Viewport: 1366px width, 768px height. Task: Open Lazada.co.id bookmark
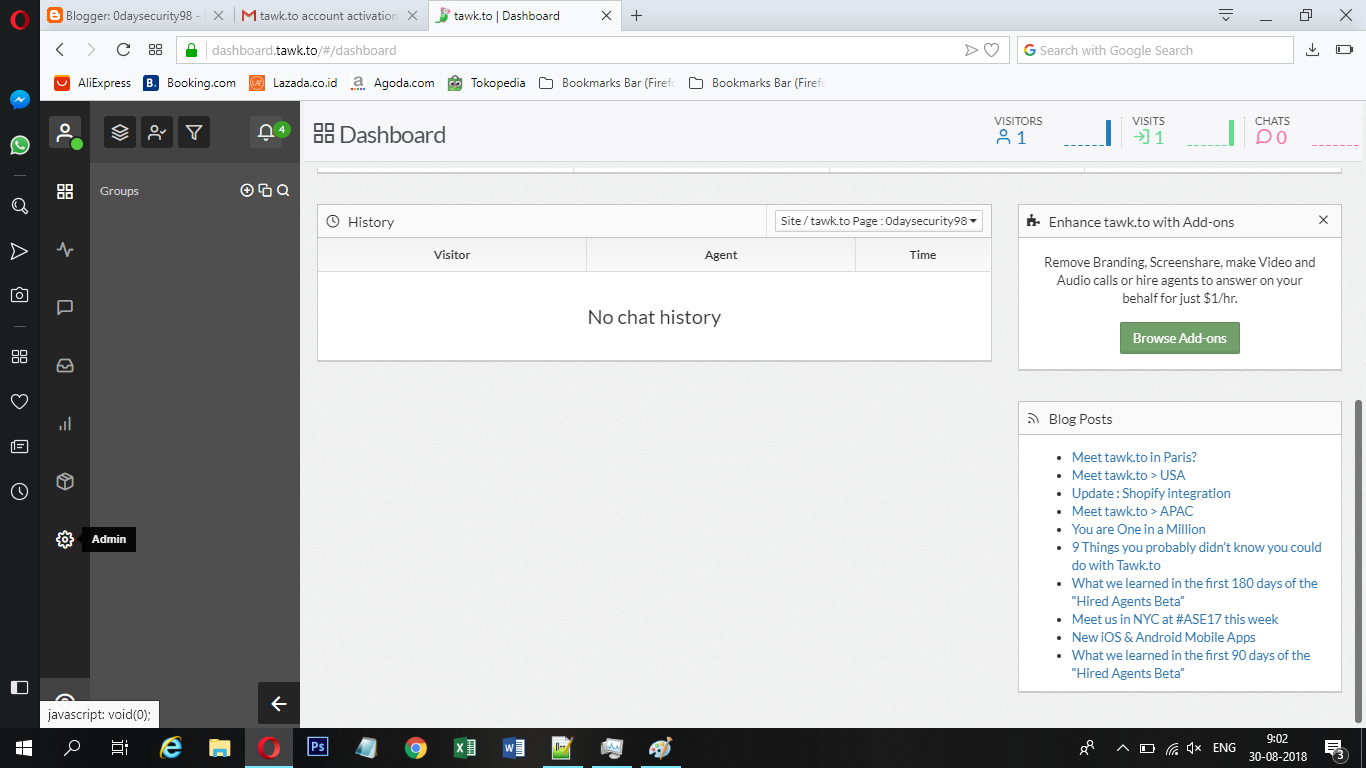tap(294, 83)
